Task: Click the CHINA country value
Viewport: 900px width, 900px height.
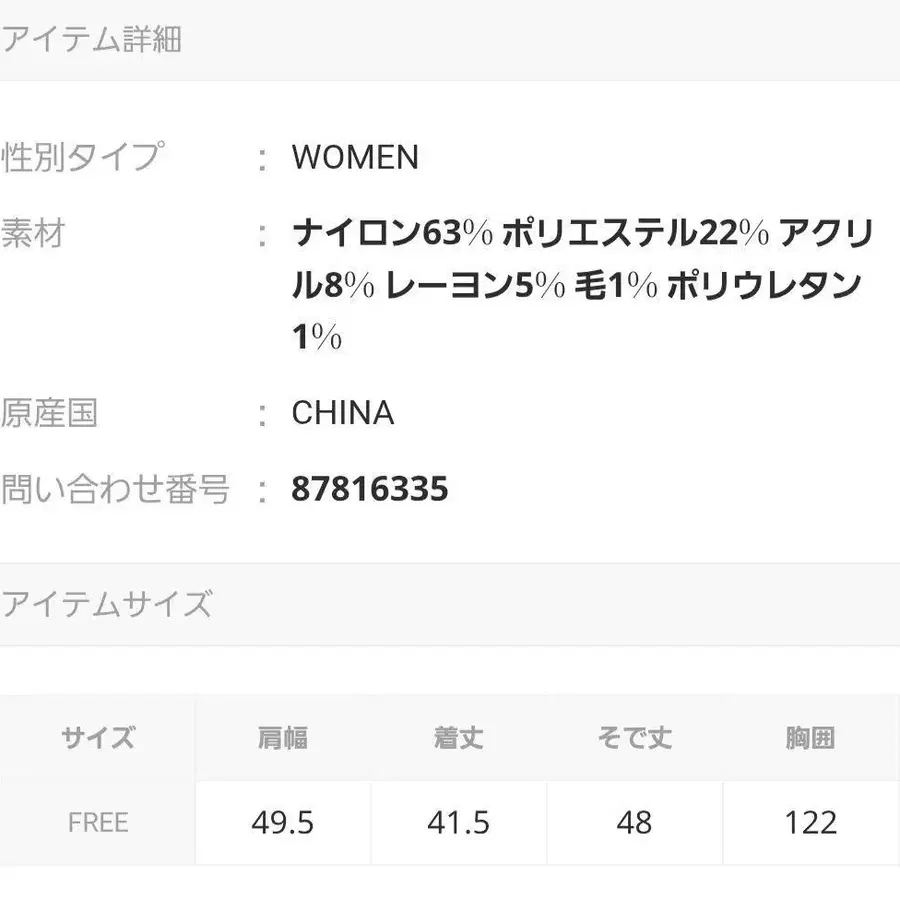Action: (342, 413)
